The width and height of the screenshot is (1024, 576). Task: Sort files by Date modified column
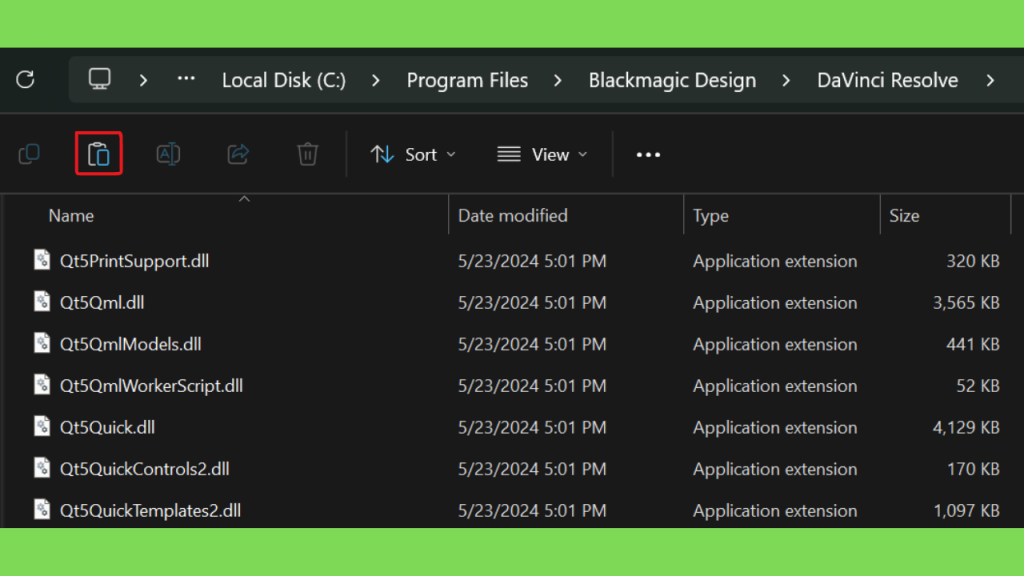coord(513,216)
